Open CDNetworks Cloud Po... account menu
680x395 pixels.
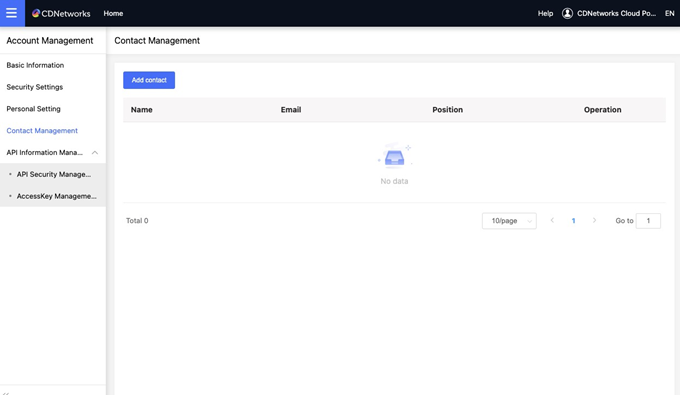pyautogui.click(x=616, y=13)
